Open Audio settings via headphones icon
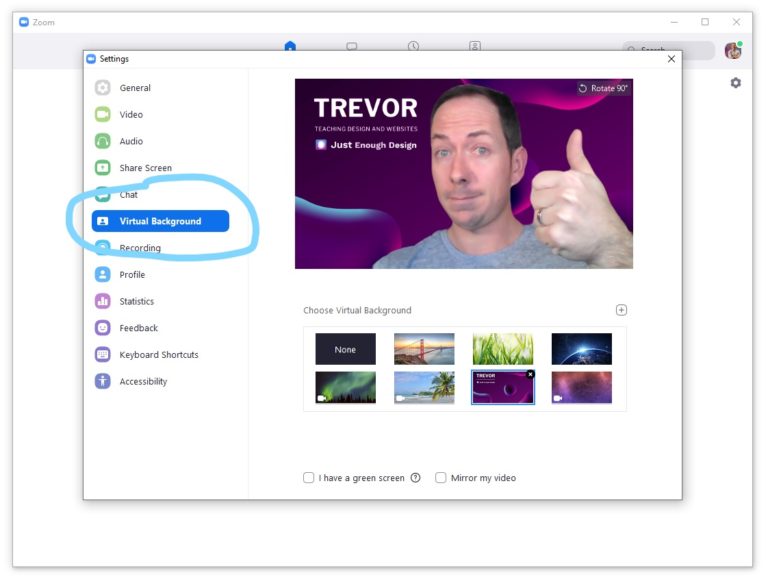Image resolution: width=768 pixels, height=583 pixels. point(102,141)
